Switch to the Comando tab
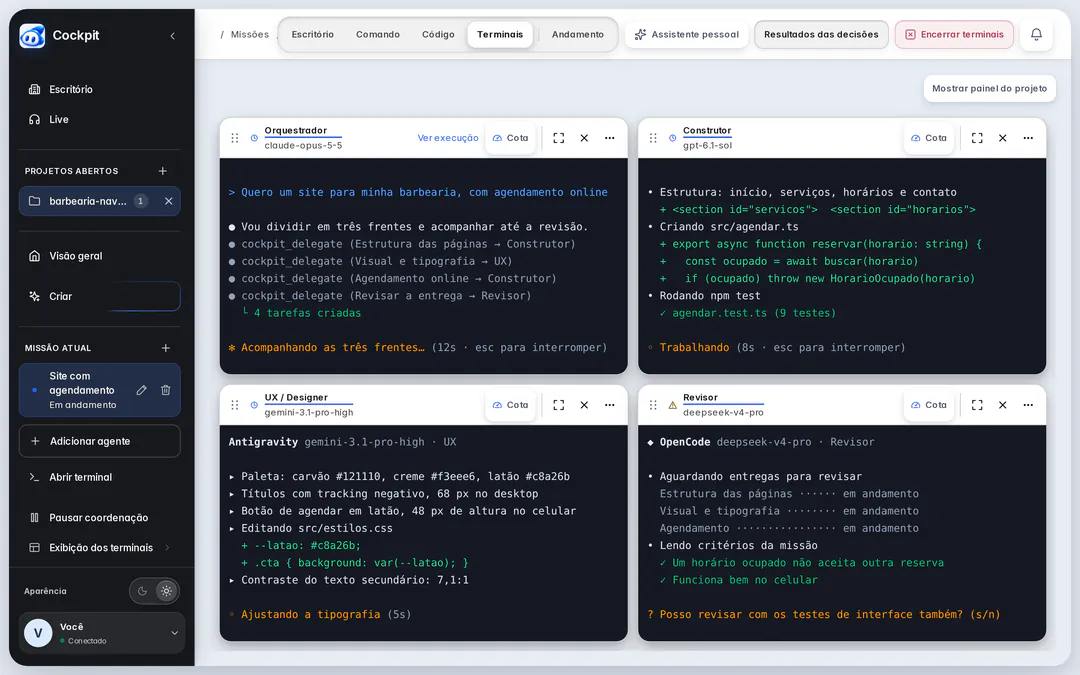 pyautogui.click(x=377, y=34)
